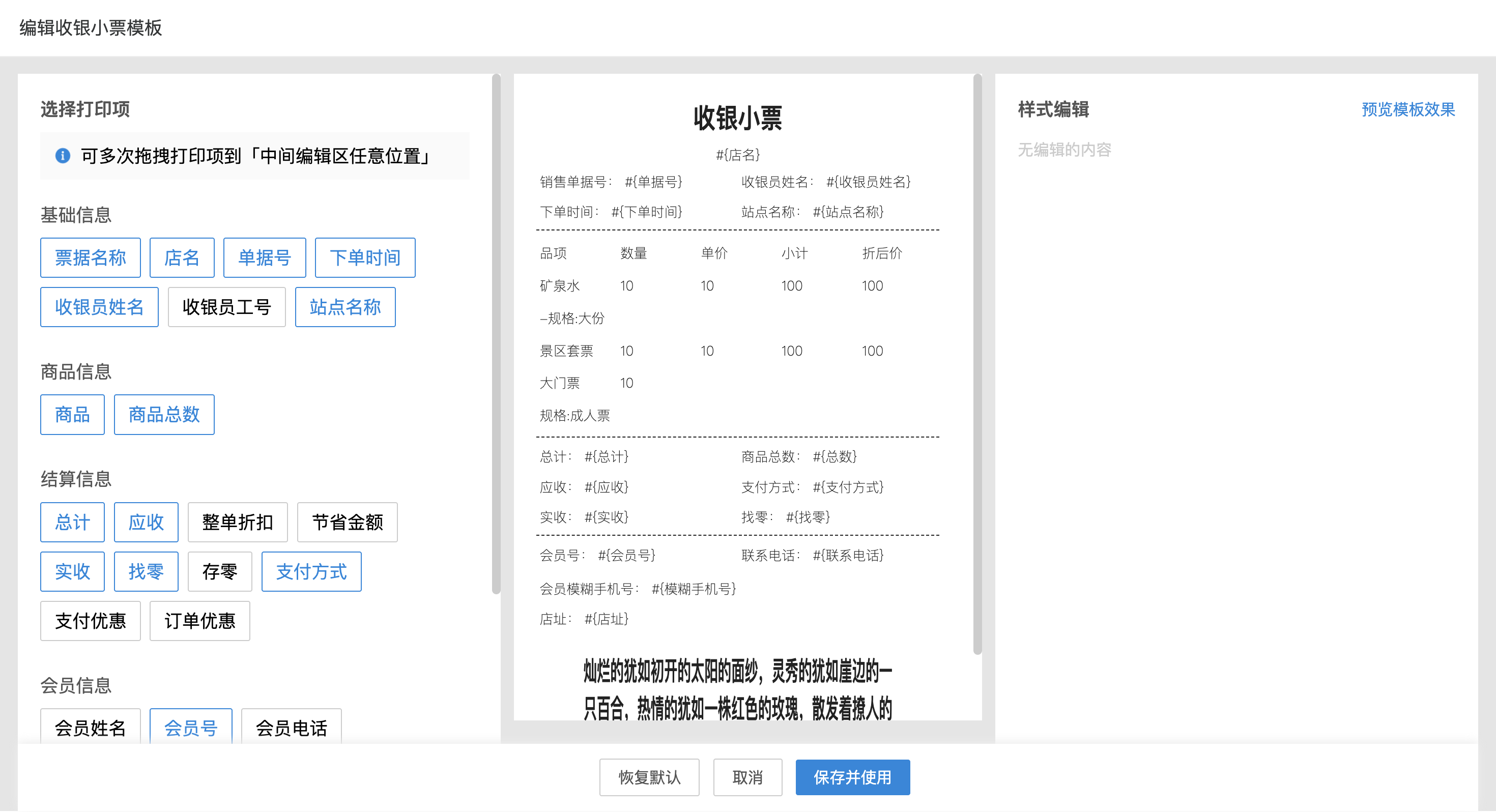Click the 数量 column header

(x=634, y=253)
